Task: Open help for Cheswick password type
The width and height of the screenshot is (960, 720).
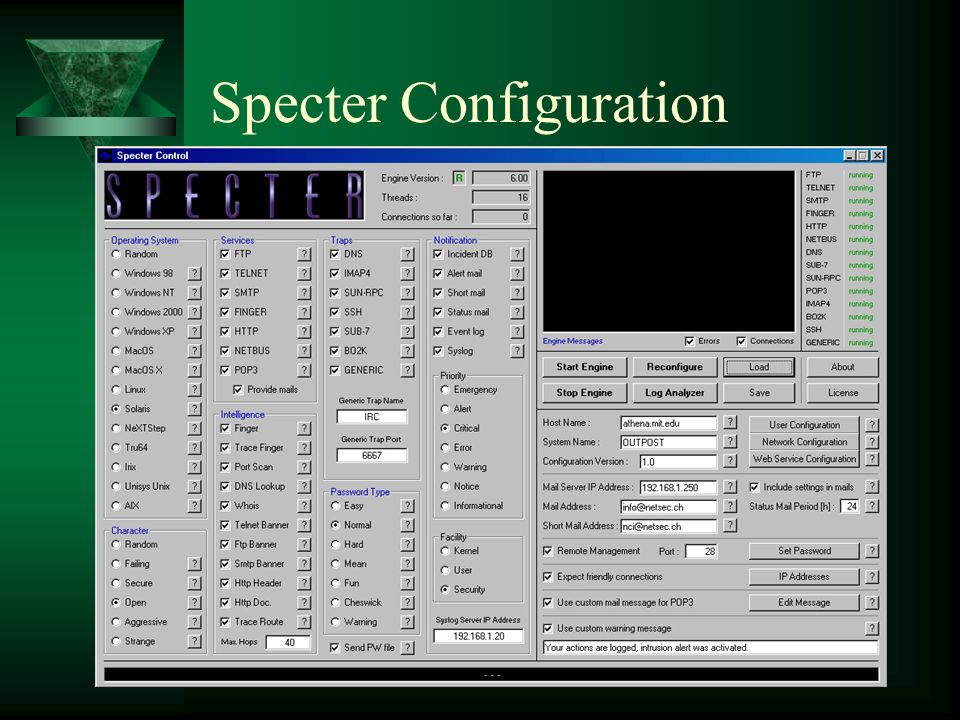Action: 407,602
